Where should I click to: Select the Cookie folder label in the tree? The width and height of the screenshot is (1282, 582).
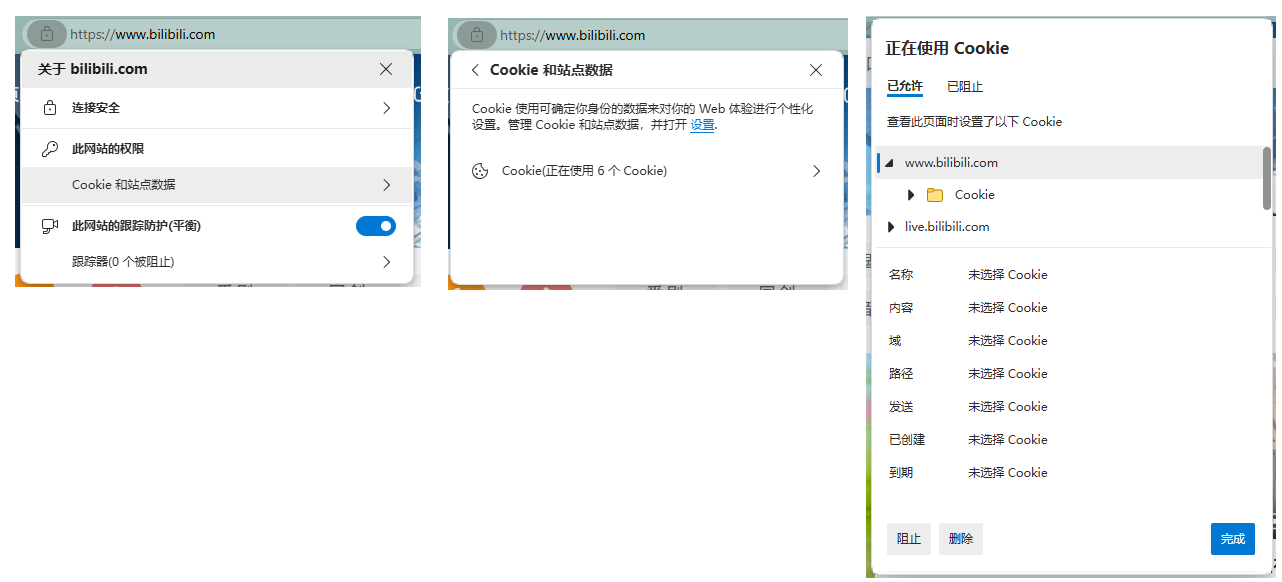(x=975, y=195)
